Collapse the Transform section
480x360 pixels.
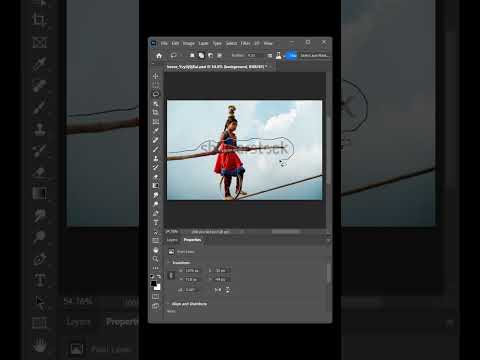coord(169,263)
